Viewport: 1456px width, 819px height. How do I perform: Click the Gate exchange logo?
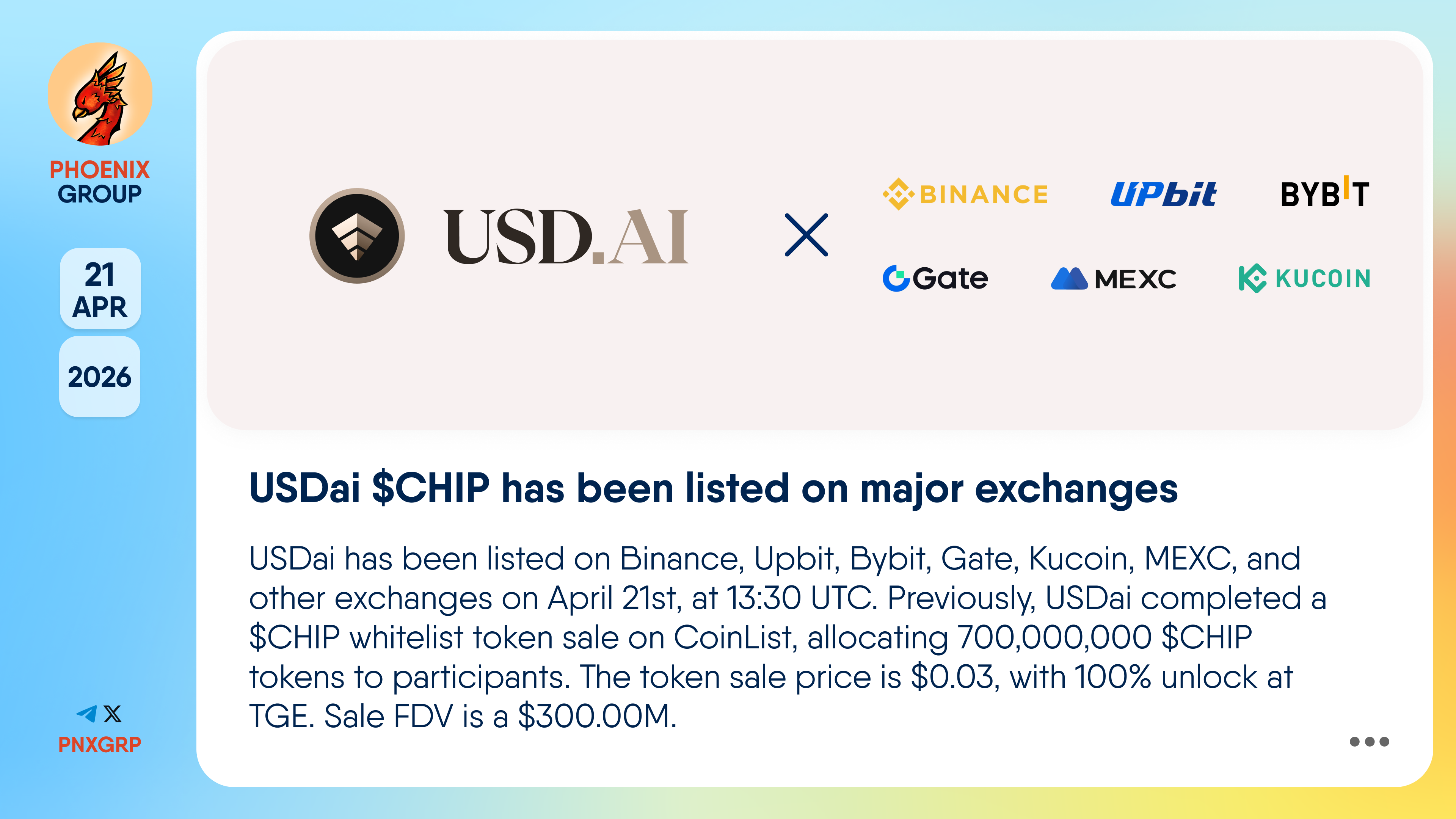(x=935, y=278)
